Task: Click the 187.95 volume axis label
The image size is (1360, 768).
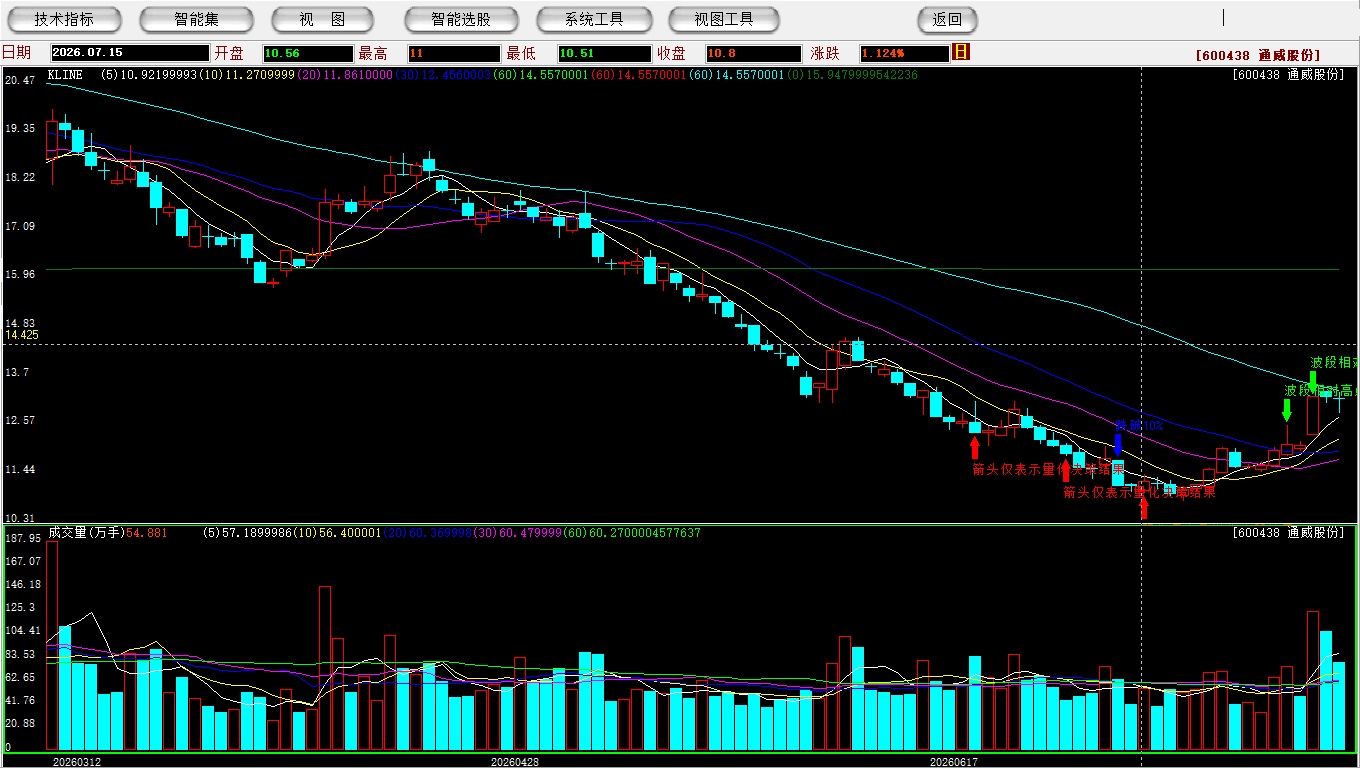Action: pos(22,538)
